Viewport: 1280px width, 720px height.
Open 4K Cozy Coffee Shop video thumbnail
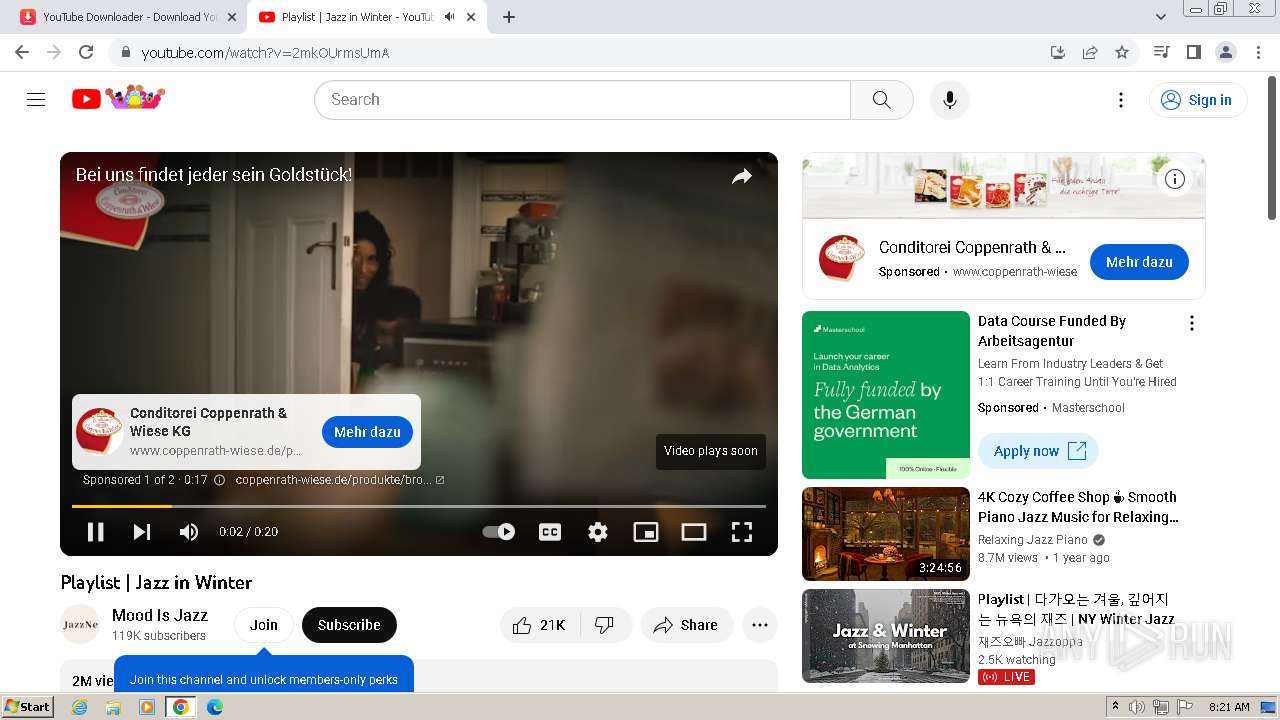(886, 534)
